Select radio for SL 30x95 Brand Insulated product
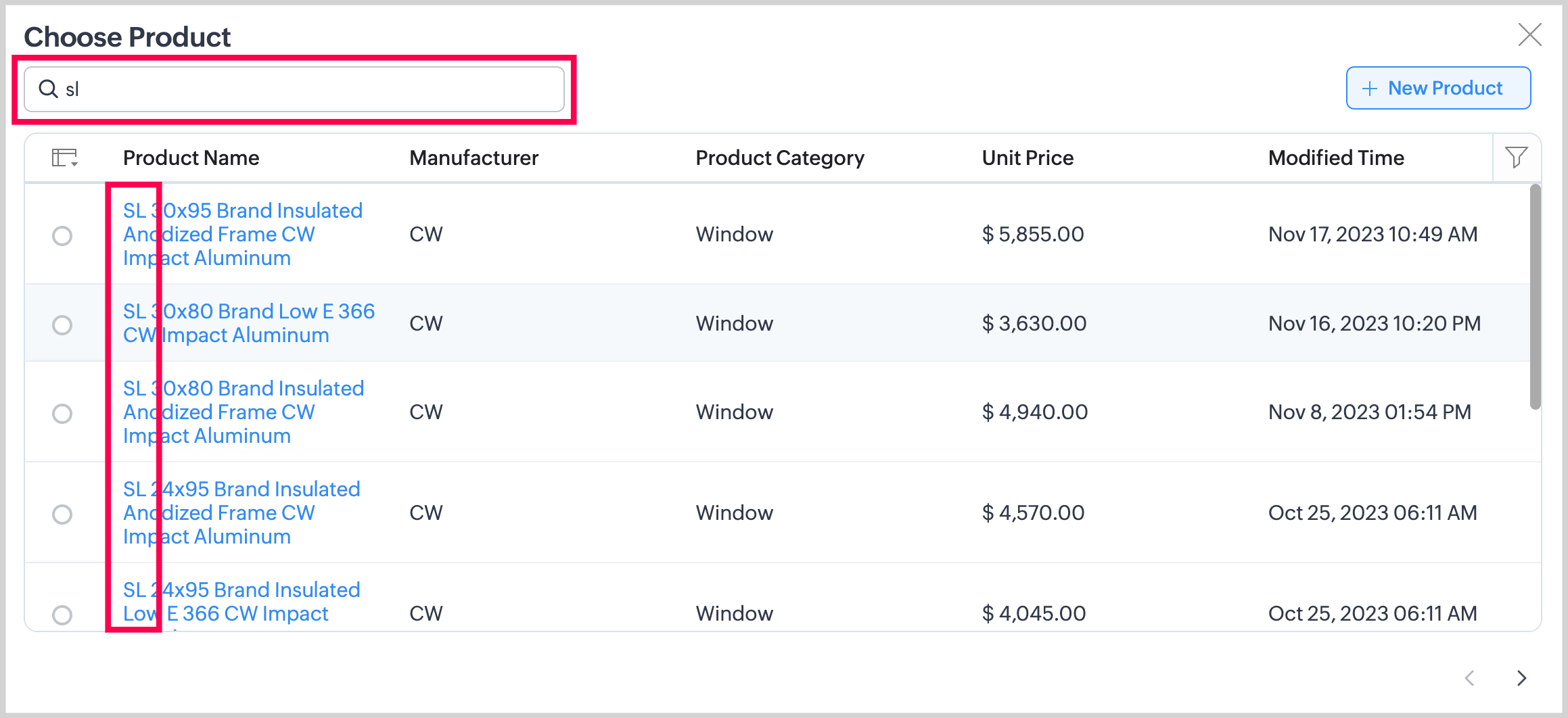This screenshot has width=1568, height=718. coord(62,236)
